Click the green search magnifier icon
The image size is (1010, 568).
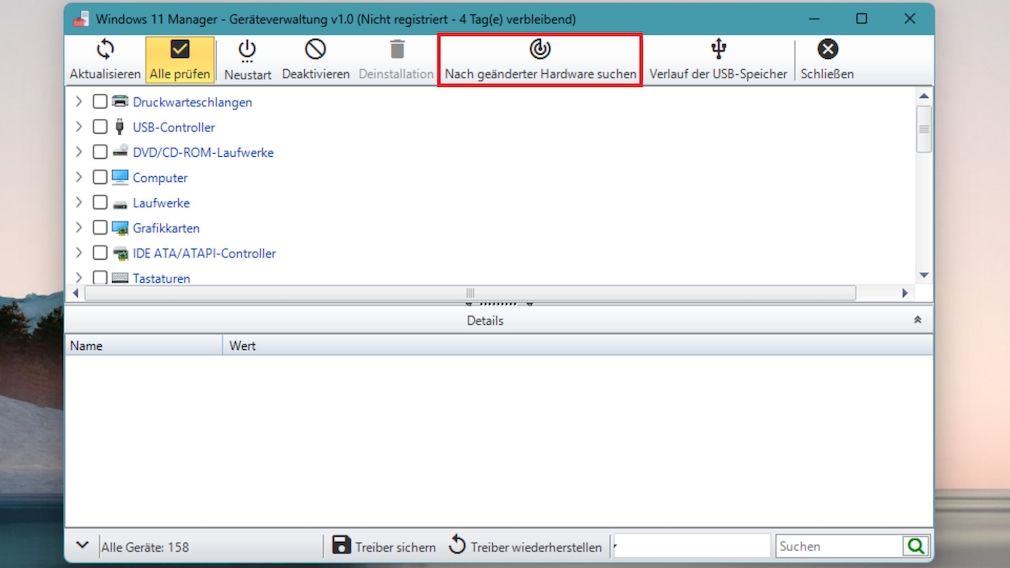(915, 546)
